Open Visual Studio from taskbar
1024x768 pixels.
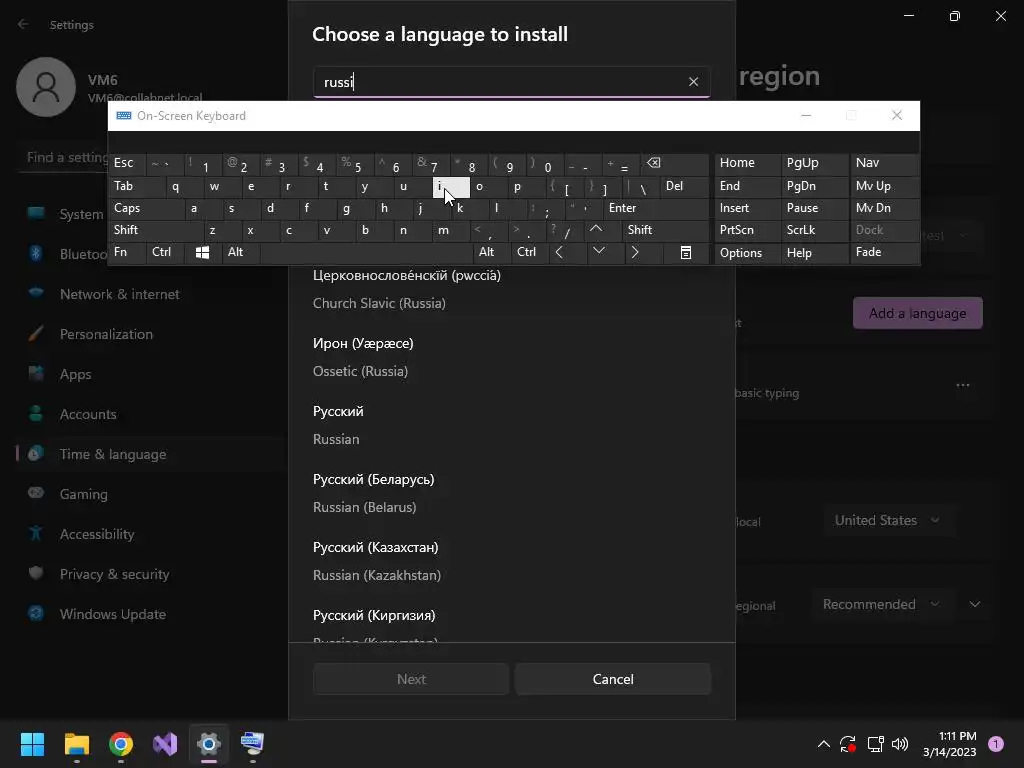pos(165,744)
